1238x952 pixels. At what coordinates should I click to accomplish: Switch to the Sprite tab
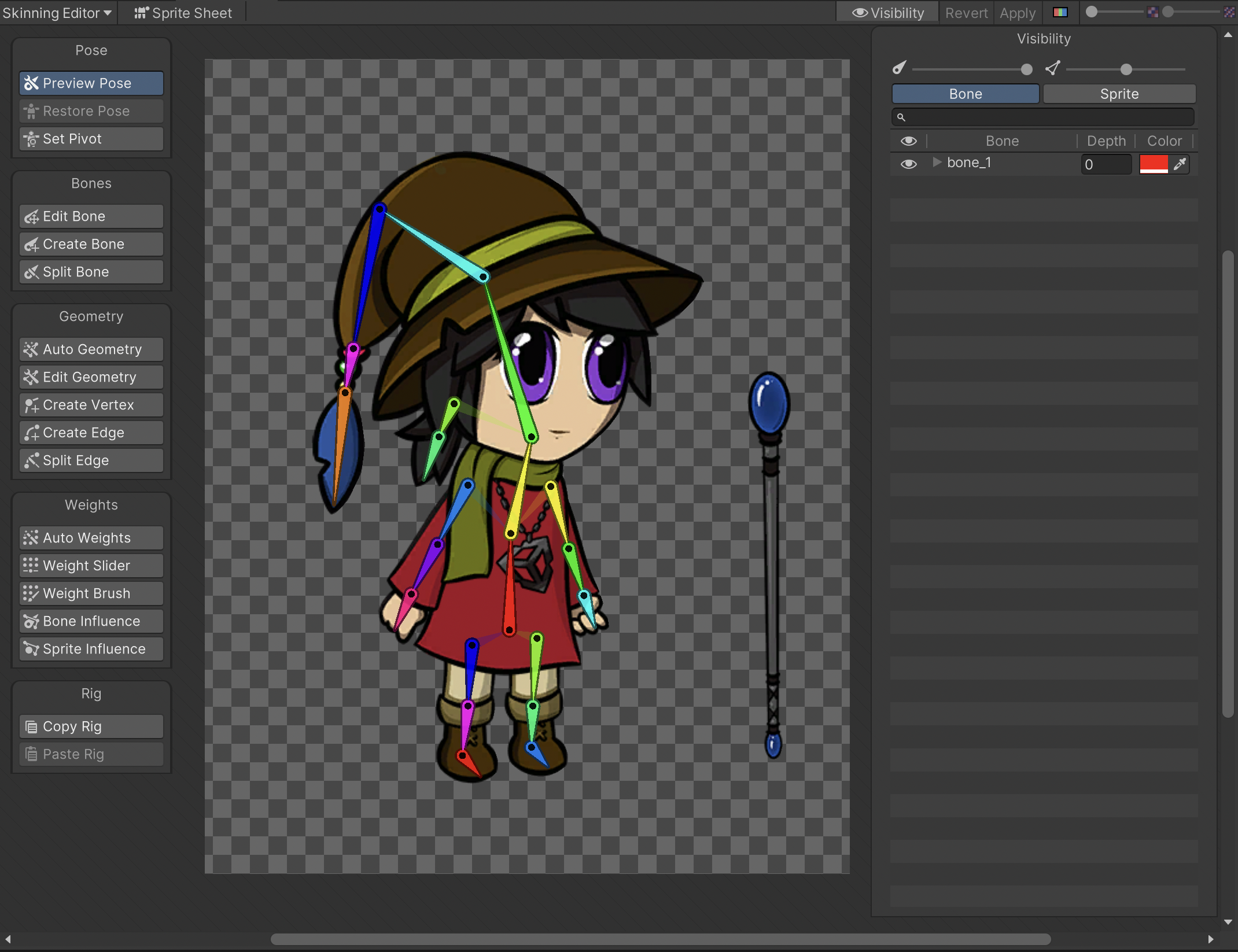(x=1119, y=93)
